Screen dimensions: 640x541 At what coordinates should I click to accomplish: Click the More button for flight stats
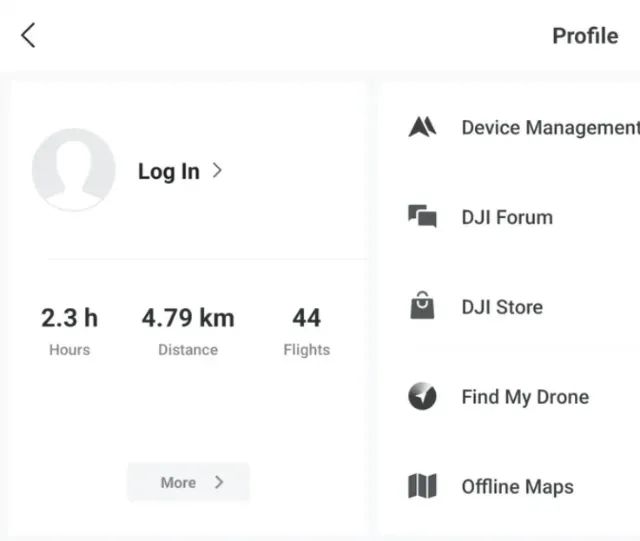click(188, 482)
